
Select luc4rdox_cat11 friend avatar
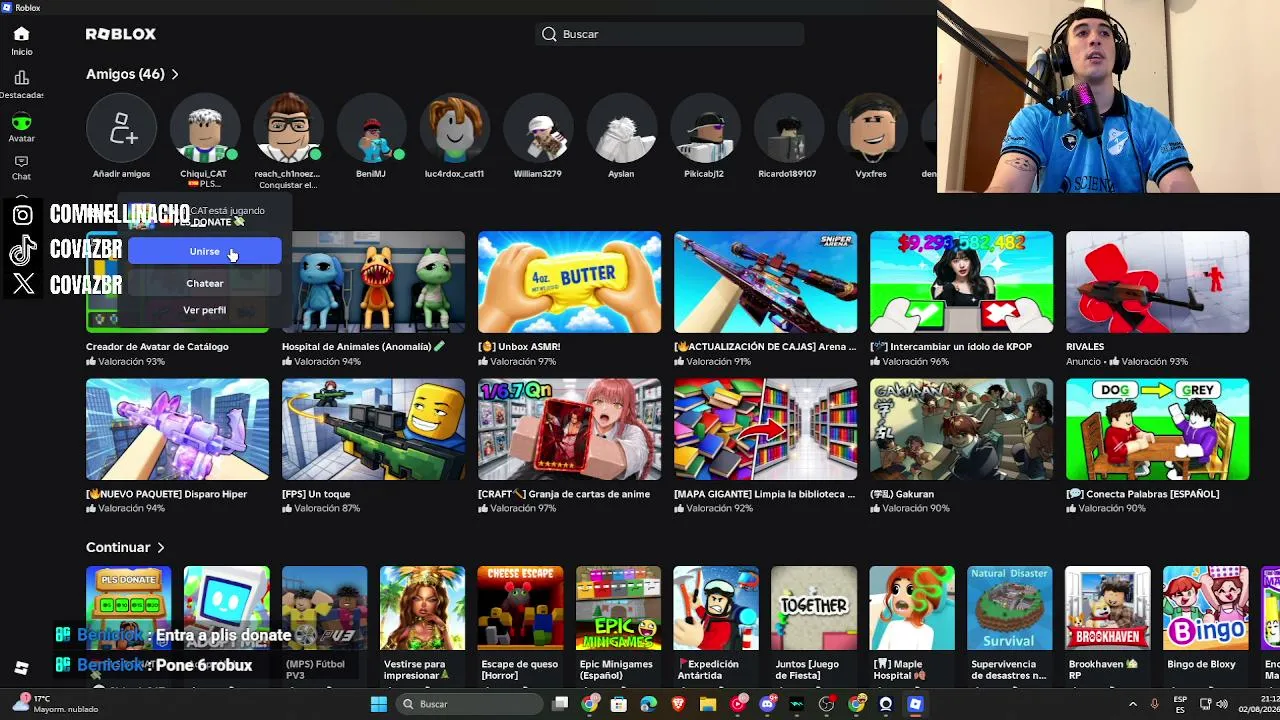(454, 129)
